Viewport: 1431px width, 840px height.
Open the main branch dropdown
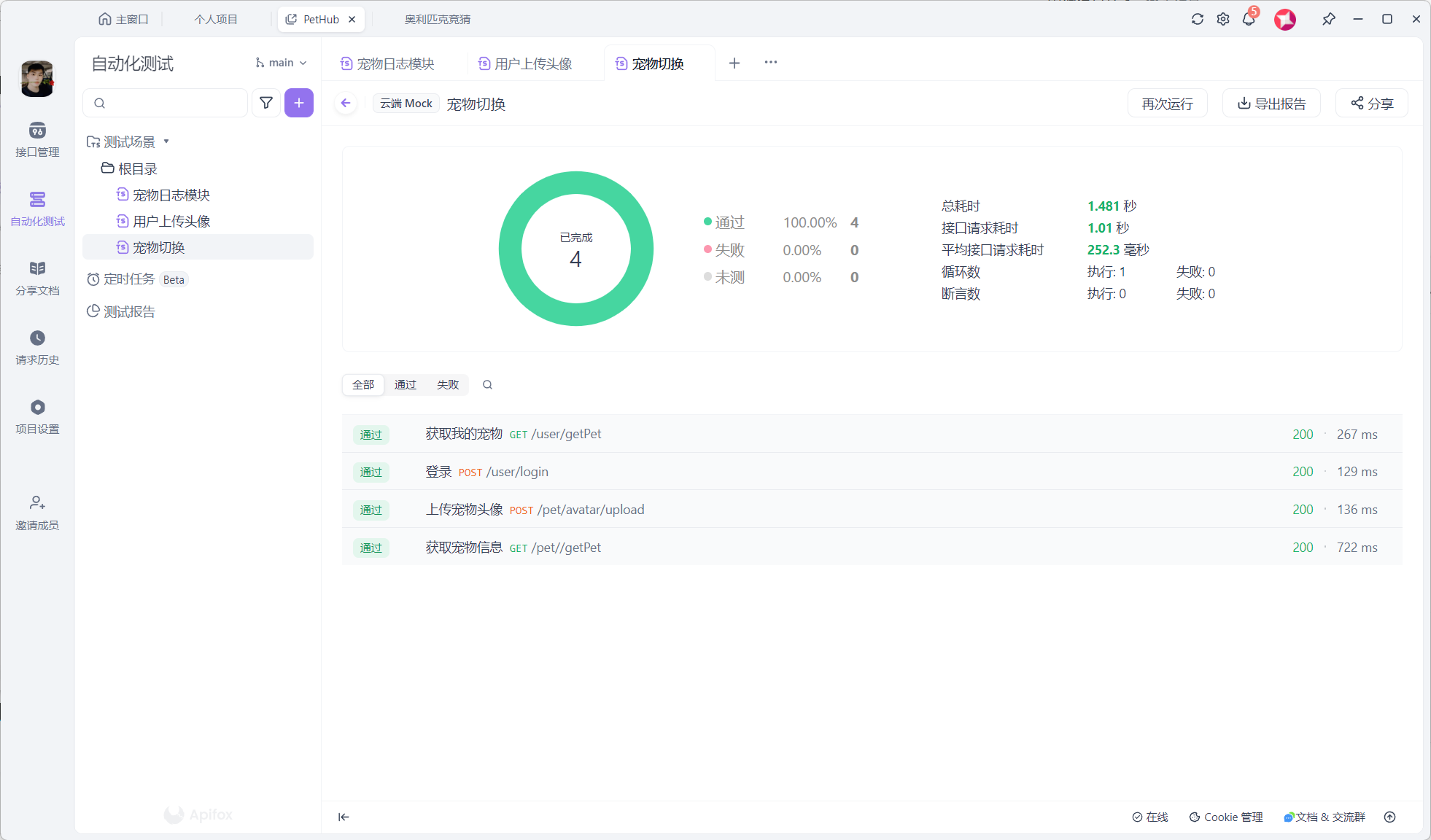click(x=281, y=63)
